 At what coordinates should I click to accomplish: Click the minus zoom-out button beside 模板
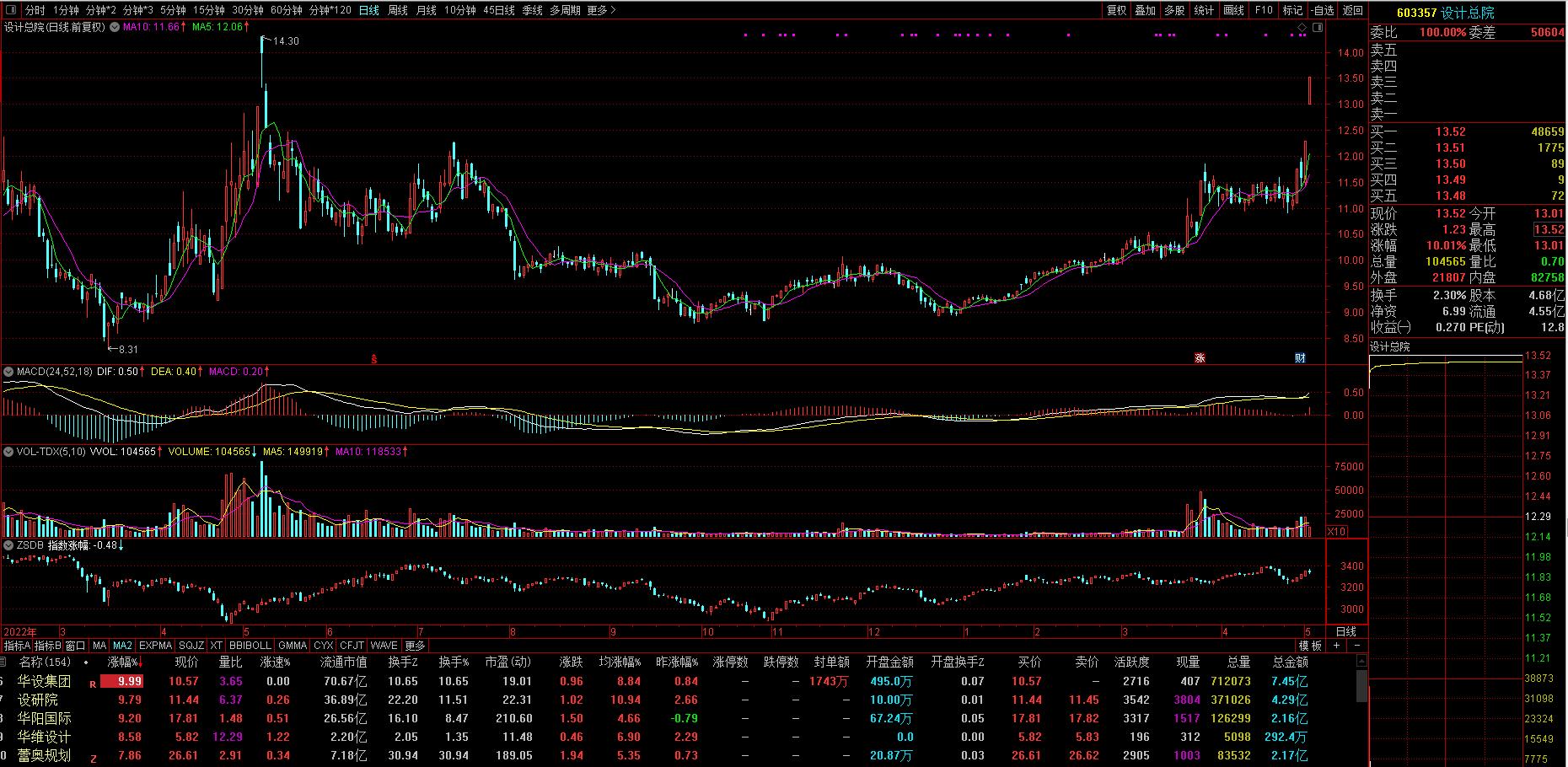[1357, 646]
